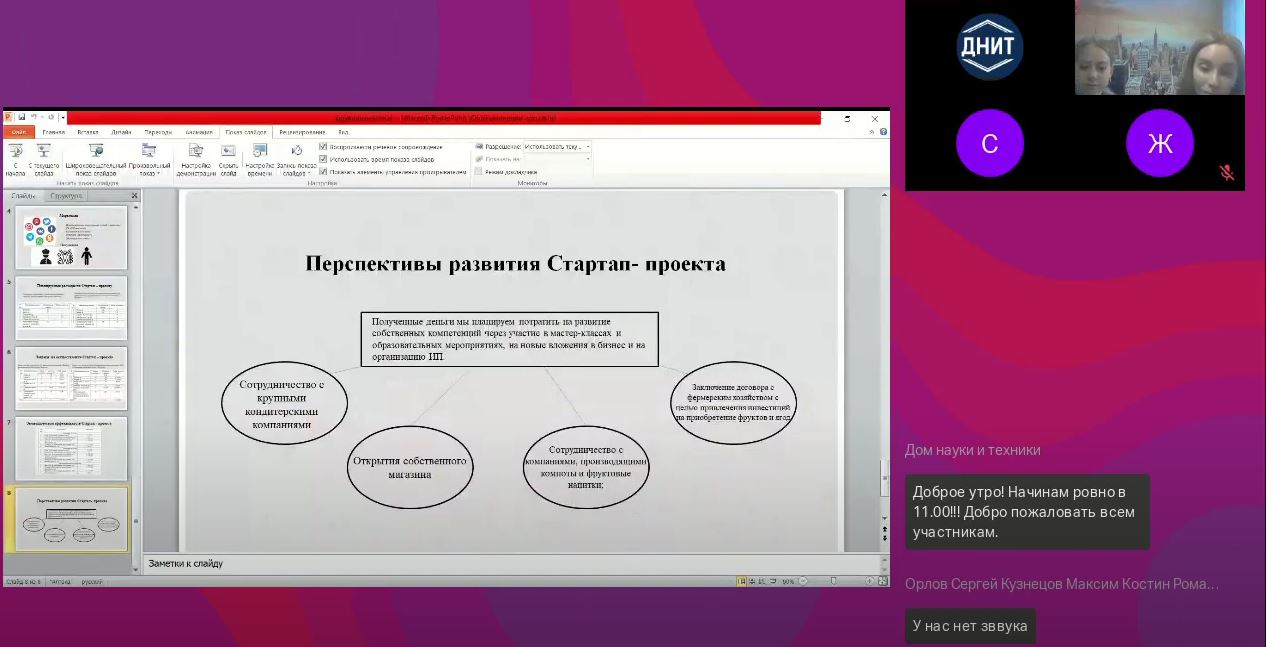Image resolution: width=1268 pixels, height=647 pixels.
Task: Select slide 6 thumbnail with tables
Action: point(71,378)
